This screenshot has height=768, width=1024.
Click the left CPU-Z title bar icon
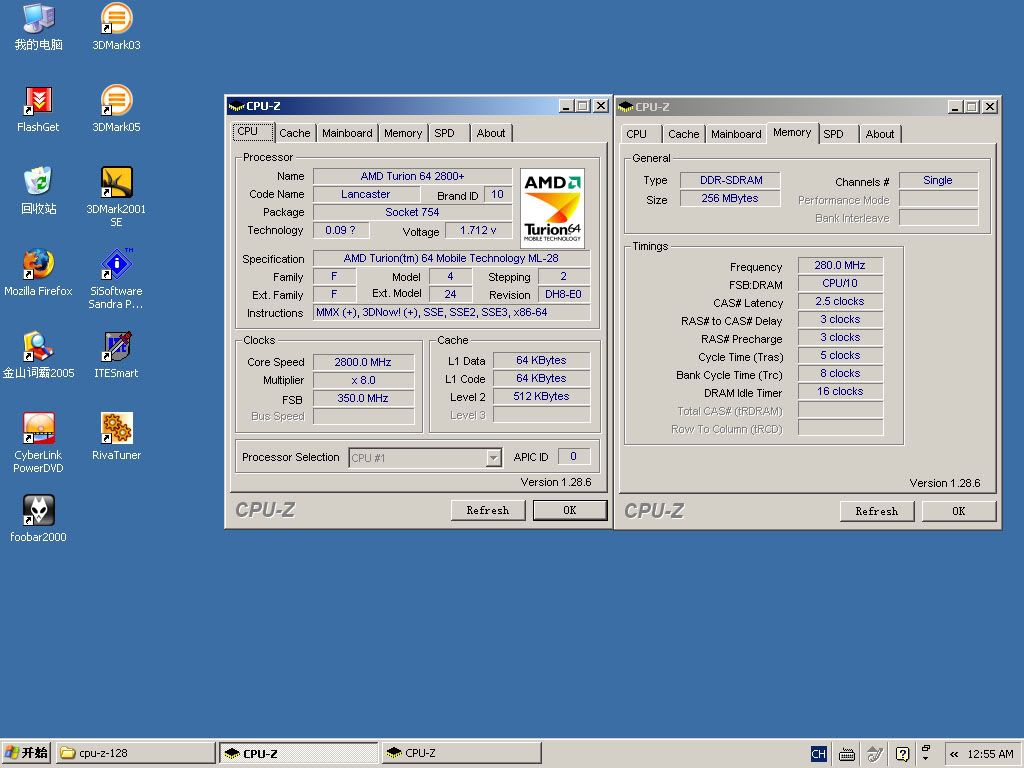(x=236, y=106)
